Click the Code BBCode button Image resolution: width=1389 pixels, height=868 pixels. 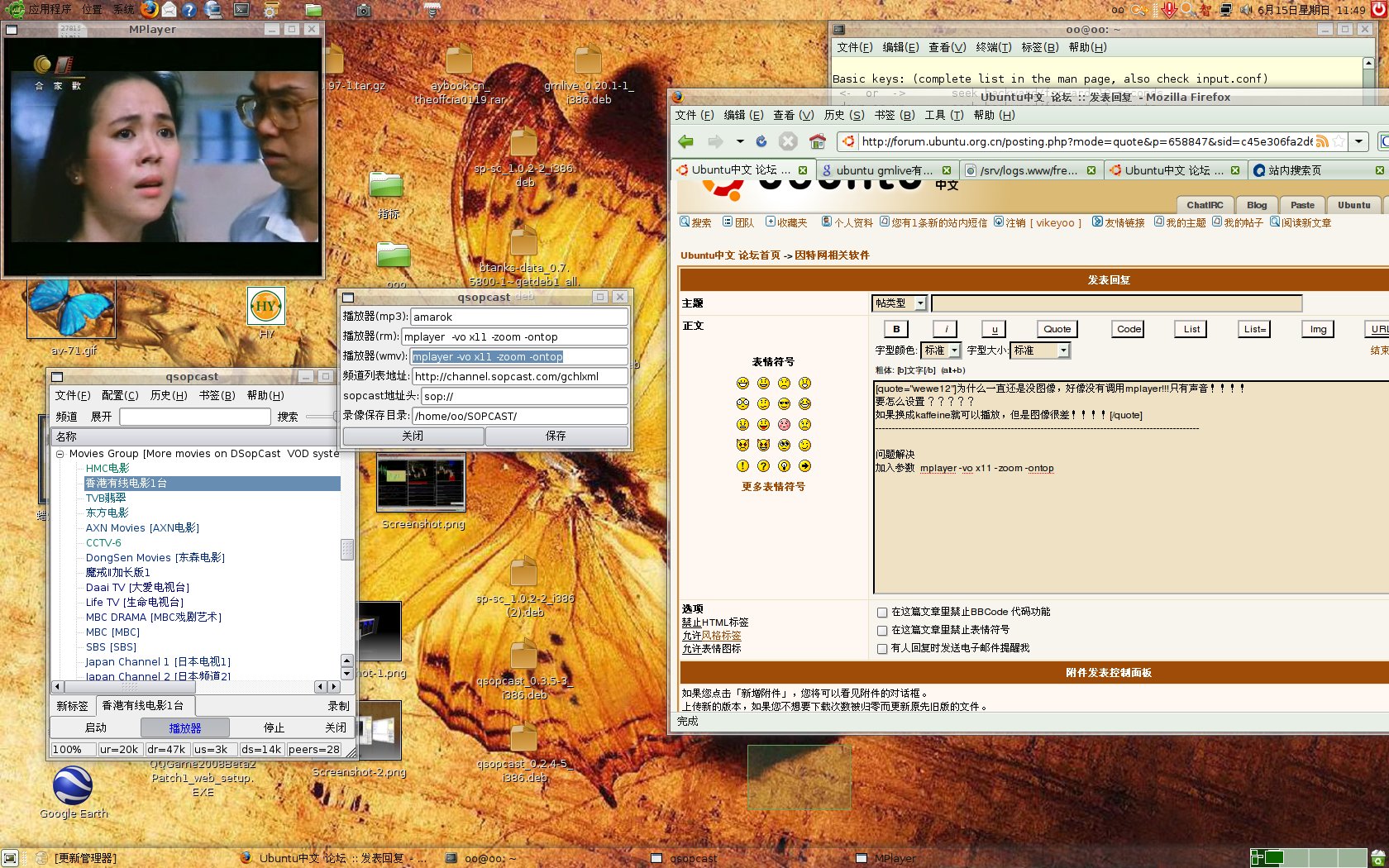(x=1129, y=329)
